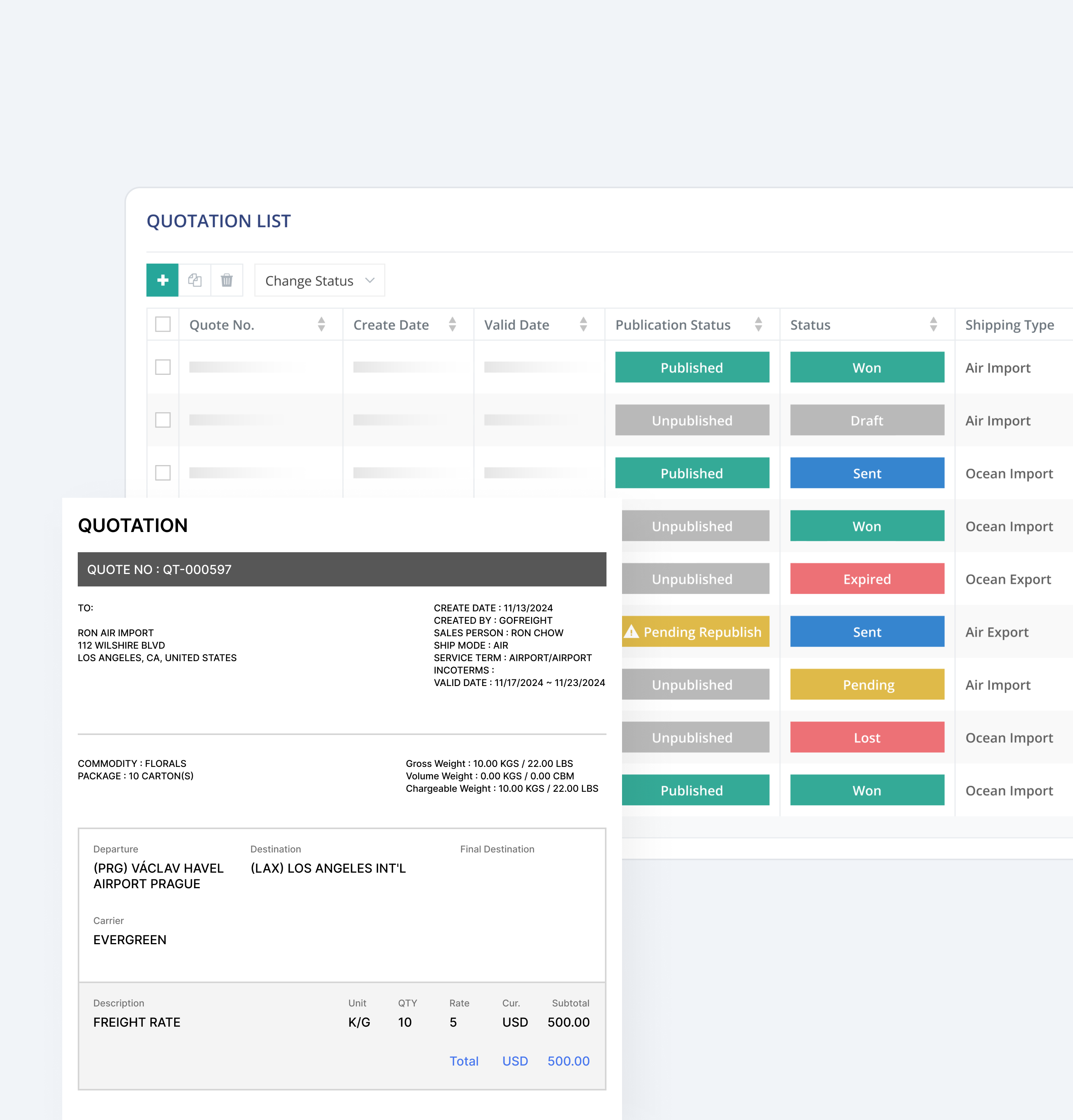The image size is (1073, 1120).
Task: Click the sort icon beside Create Date
Action: [x=453, y=325]
